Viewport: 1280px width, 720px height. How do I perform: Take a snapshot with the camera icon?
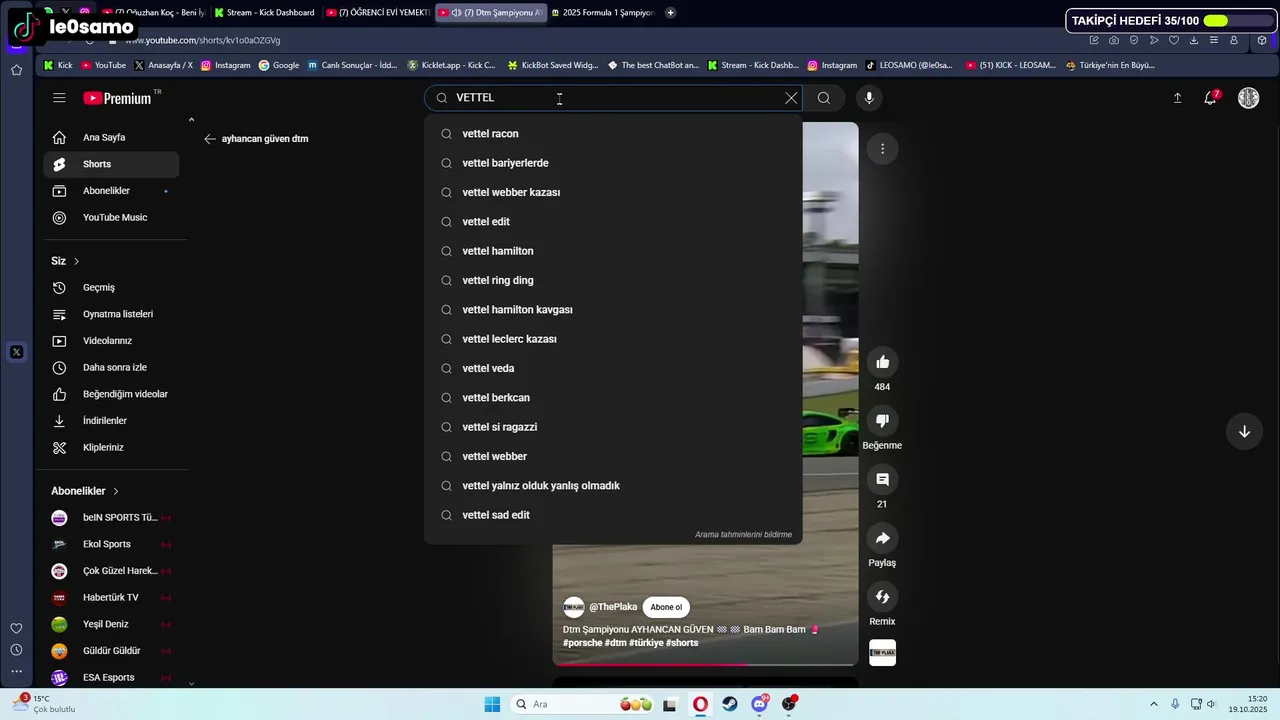point(1114,40)
